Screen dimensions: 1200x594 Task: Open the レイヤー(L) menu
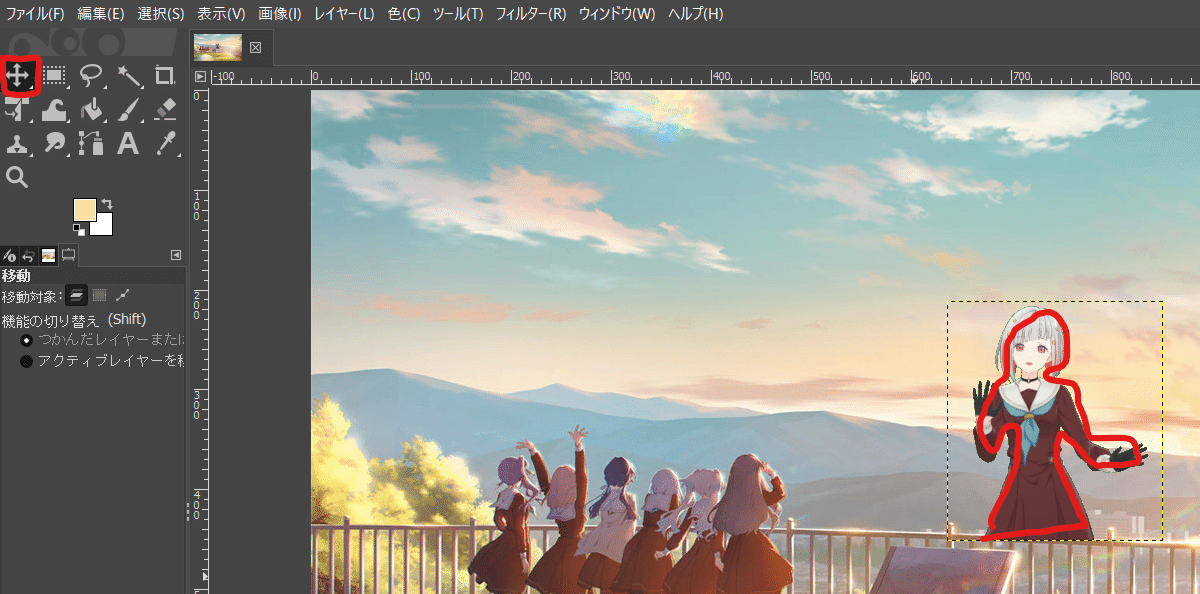(344, 14)
